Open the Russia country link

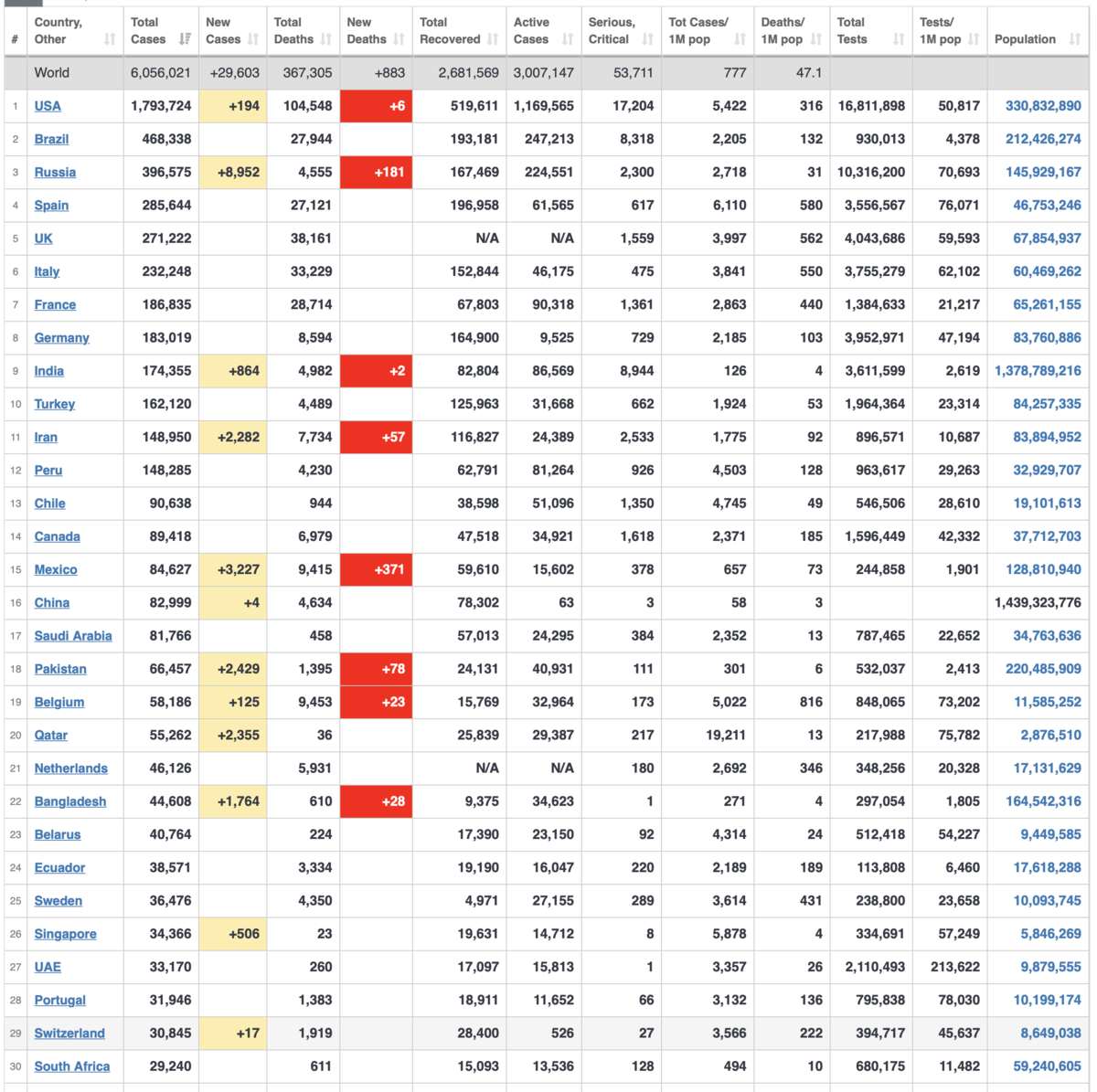click(55, 172)
